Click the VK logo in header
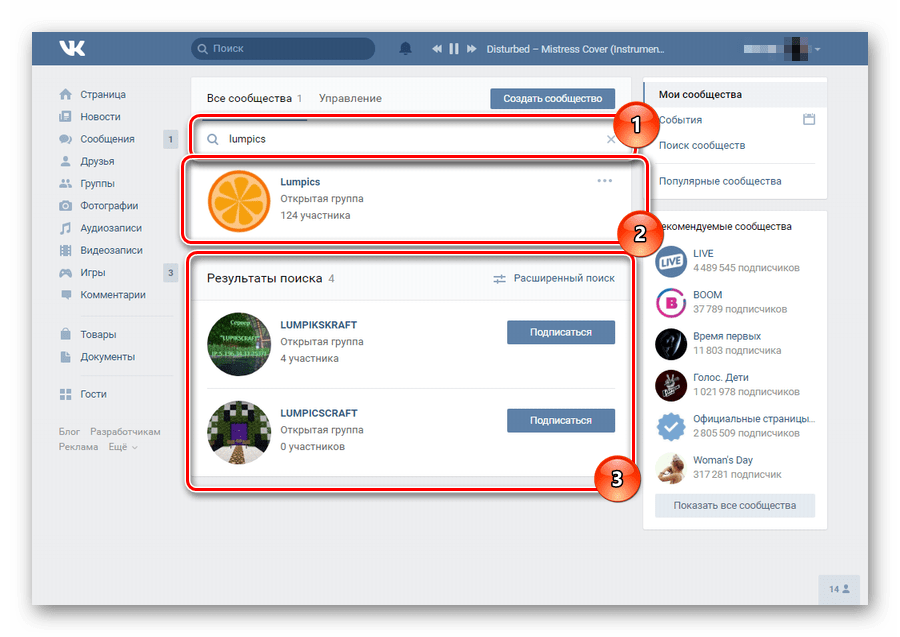Image resolution: width=900 pixels, height=637 pixels. click(72, 48)
